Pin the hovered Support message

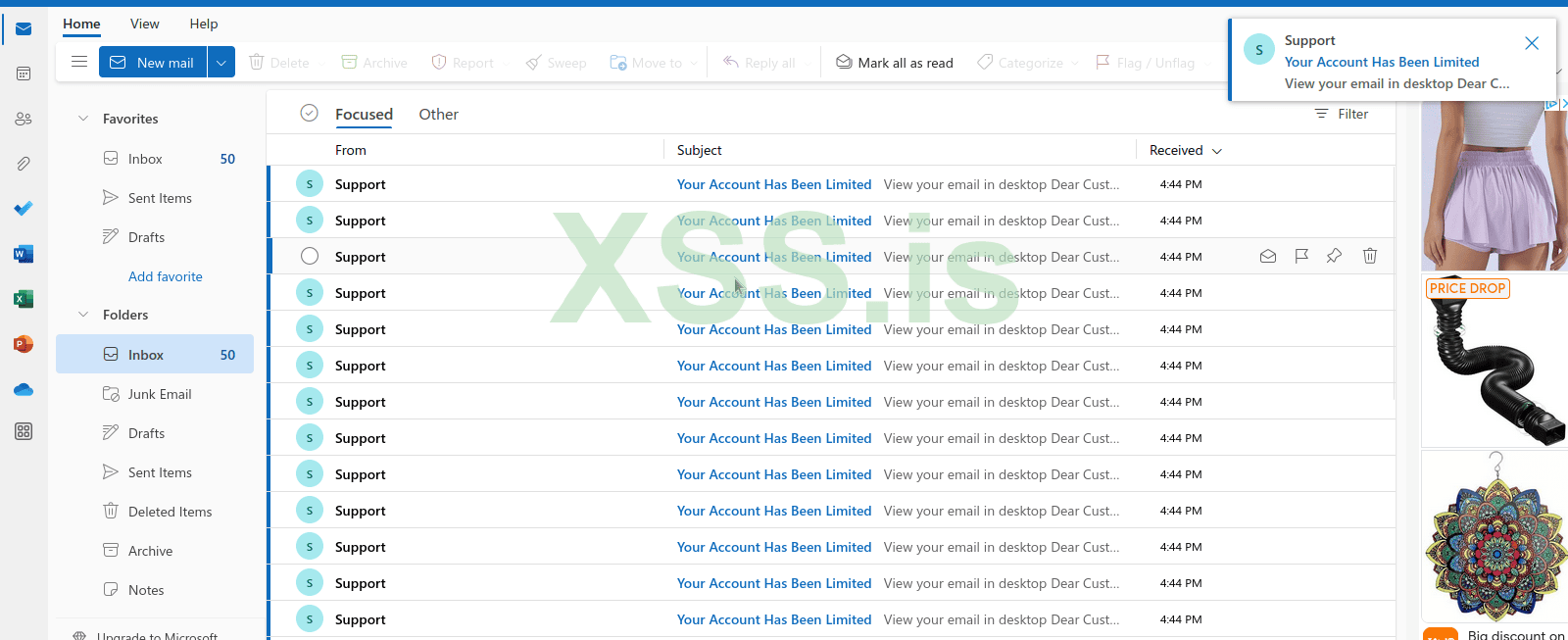coord(1334,257)
